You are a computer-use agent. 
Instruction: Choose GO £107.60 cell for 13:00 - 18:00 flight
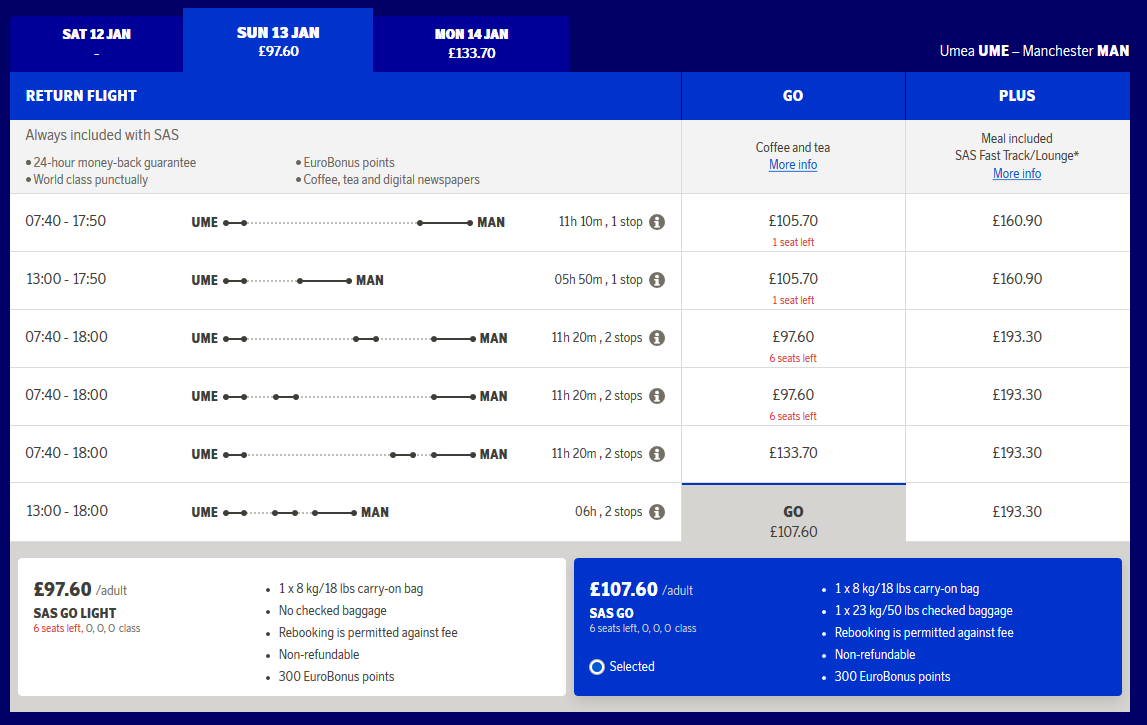tap(793, 513)
